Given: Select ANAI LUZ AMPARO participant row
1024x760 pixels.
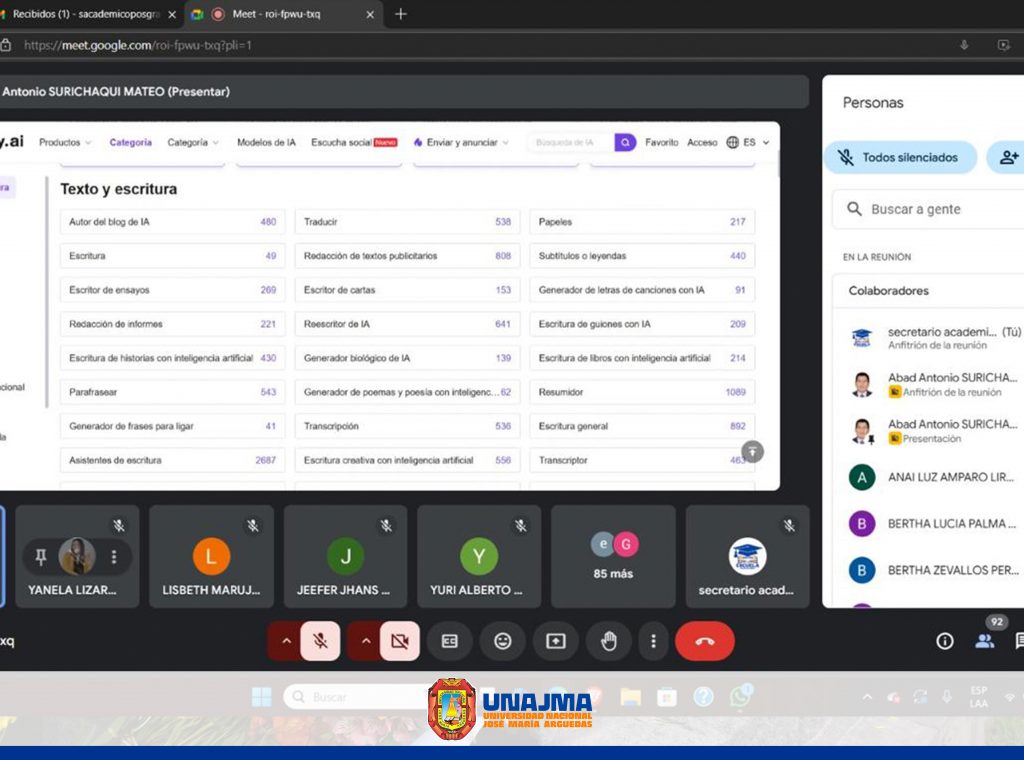Looking at the screenshot, I should point(933,477).
